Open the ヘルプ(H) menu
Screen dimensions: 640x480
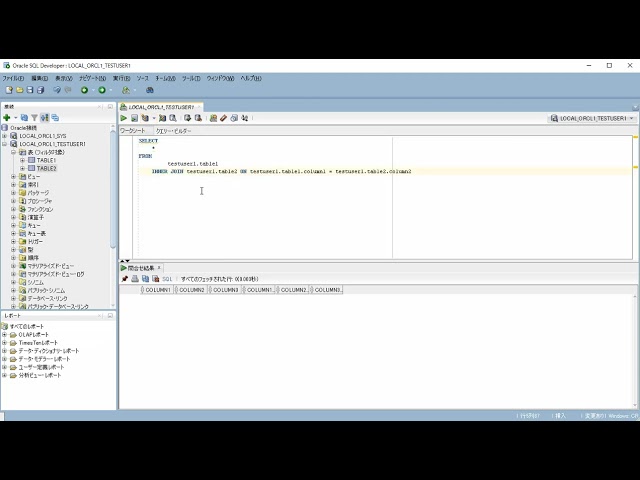pyautogui.click(x=251, y=78)
